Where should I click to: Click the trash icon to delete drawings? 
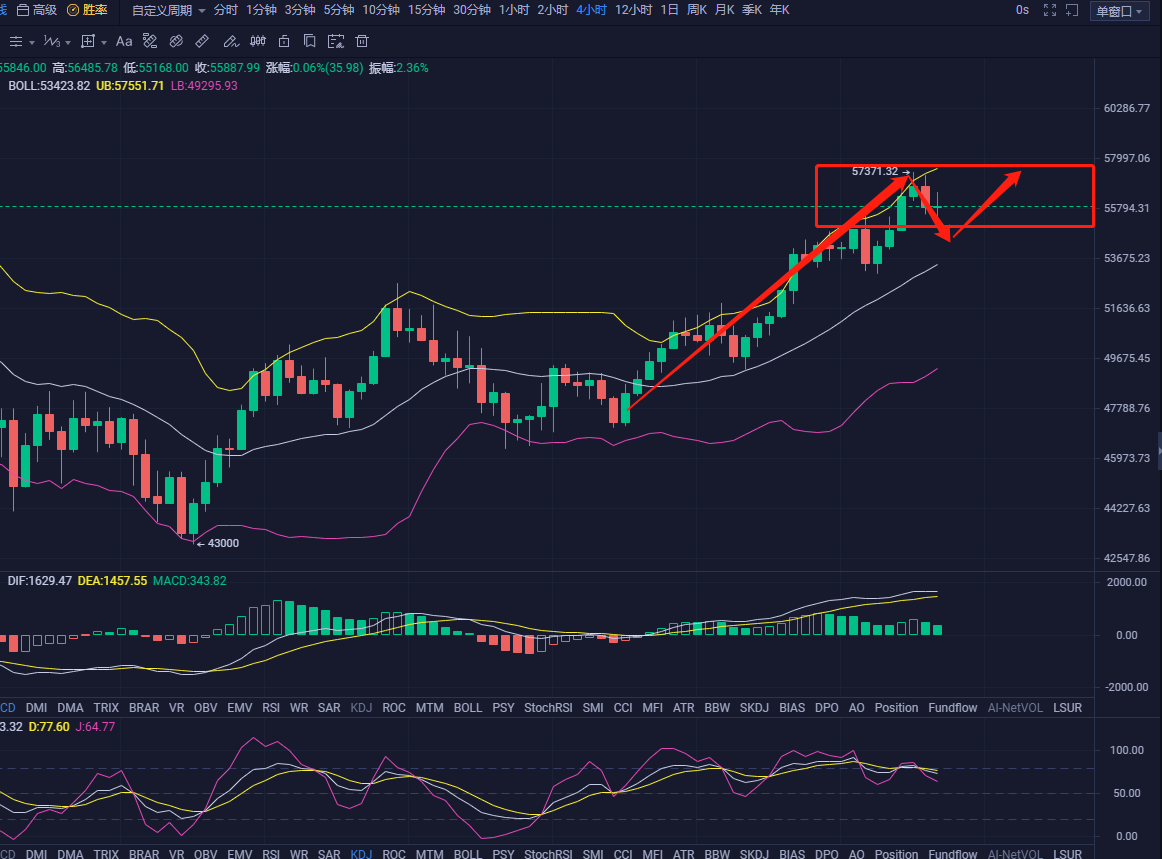pyautogui.click(x=362, y=42)
